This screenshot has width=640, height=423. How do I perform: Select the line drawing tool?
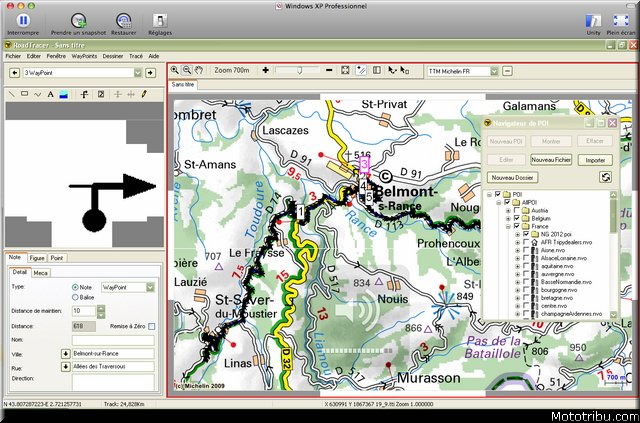(11, 94)
